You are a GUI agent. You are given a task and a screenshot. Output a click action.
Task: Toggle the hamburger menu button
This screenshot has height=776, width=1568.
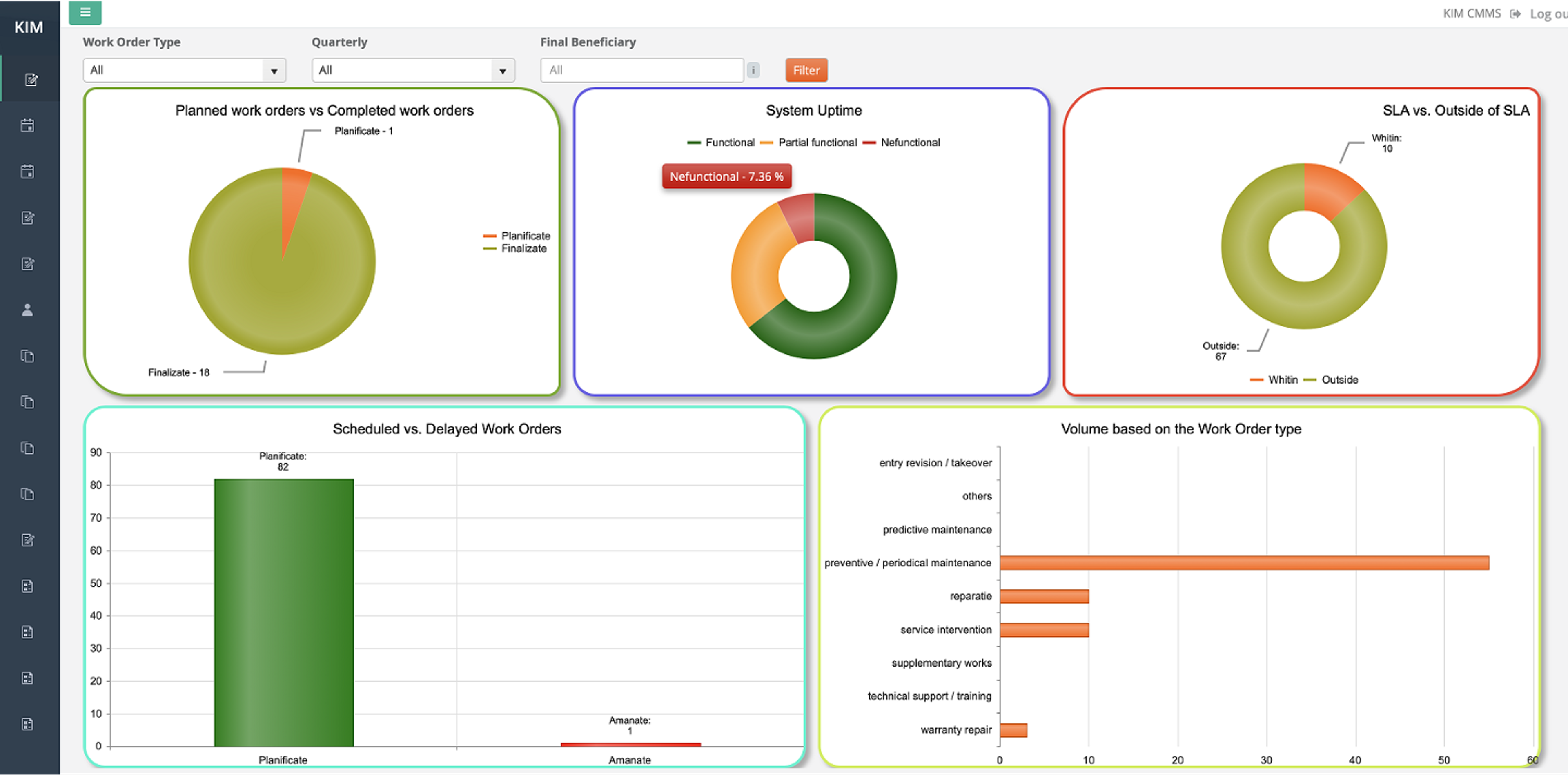tap(85, 12)
